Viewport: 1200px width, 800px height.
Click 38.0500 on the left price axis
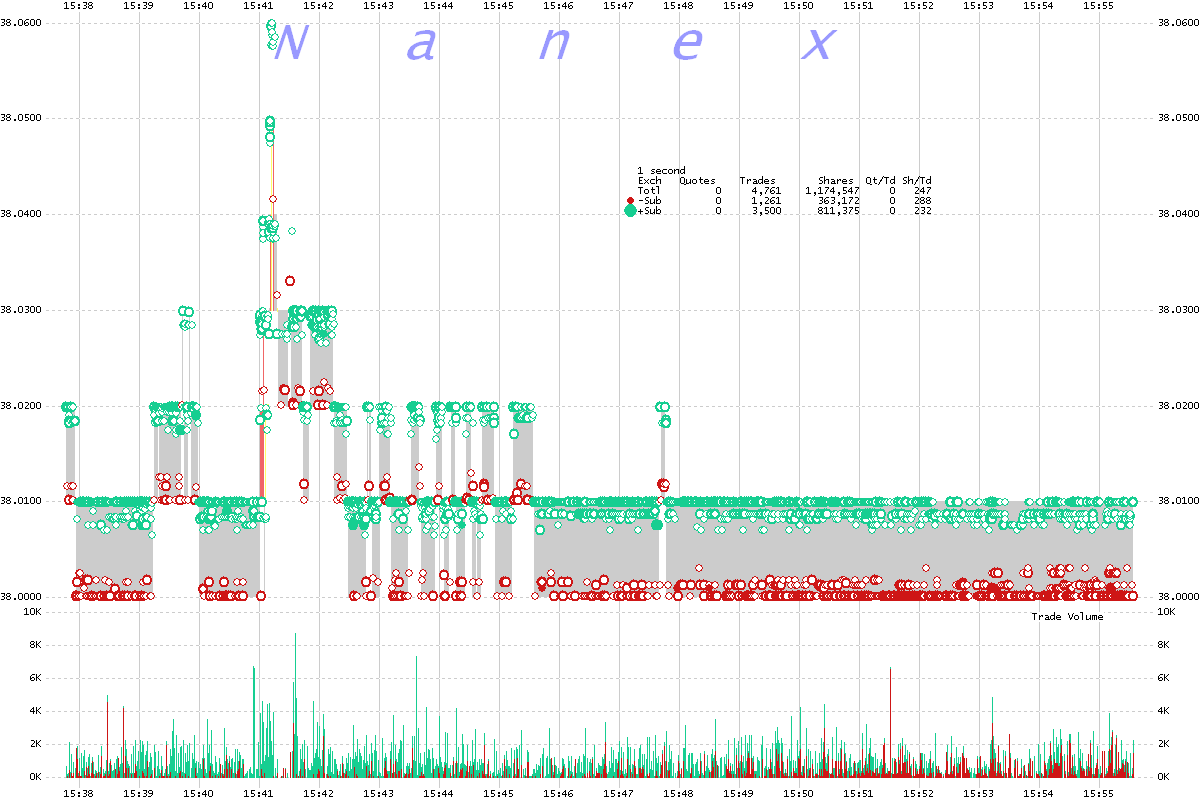tap(22, 119)
